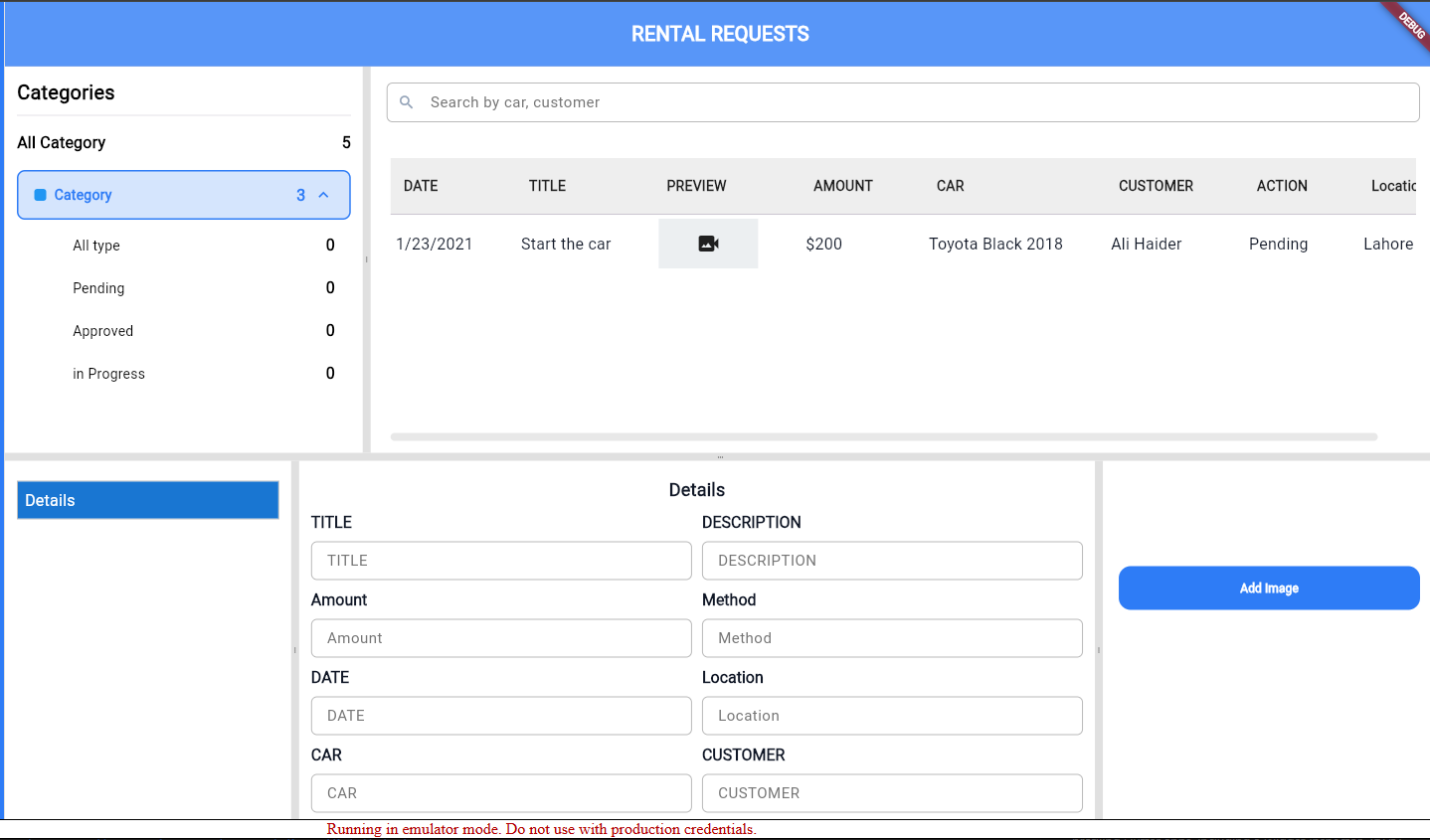The height and width of the screenshot is (840, 1430).
Task: Click the Location input field
Action: click(x=892, y=716)
